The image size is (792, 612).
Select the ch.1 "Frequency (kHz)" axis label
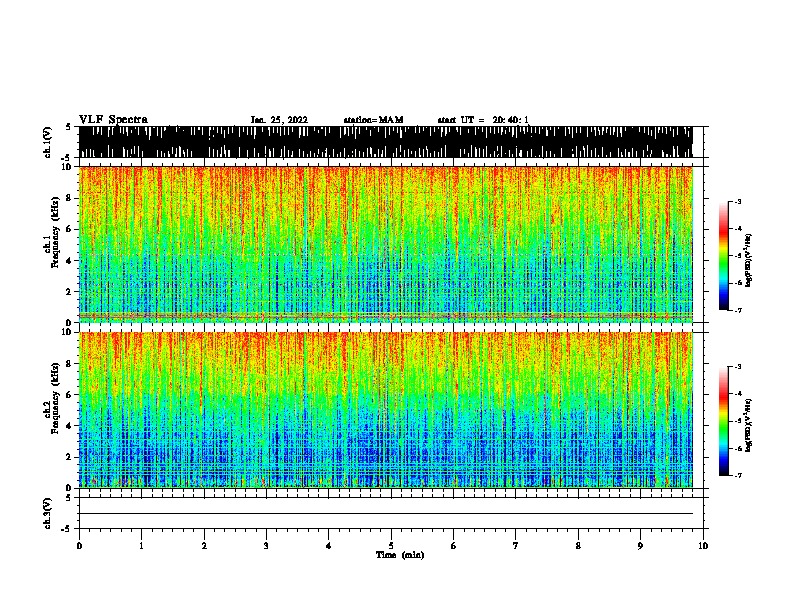pos(55,233)
